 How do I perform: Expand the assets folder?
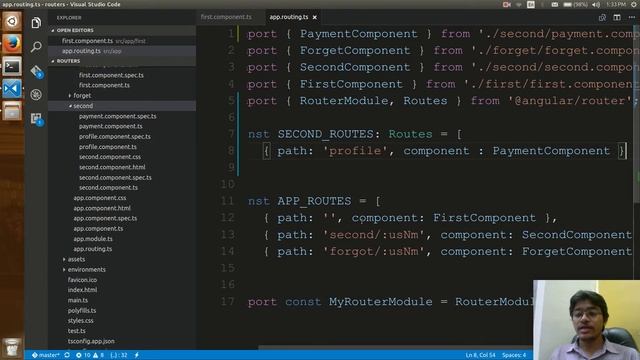click(76, 259)
